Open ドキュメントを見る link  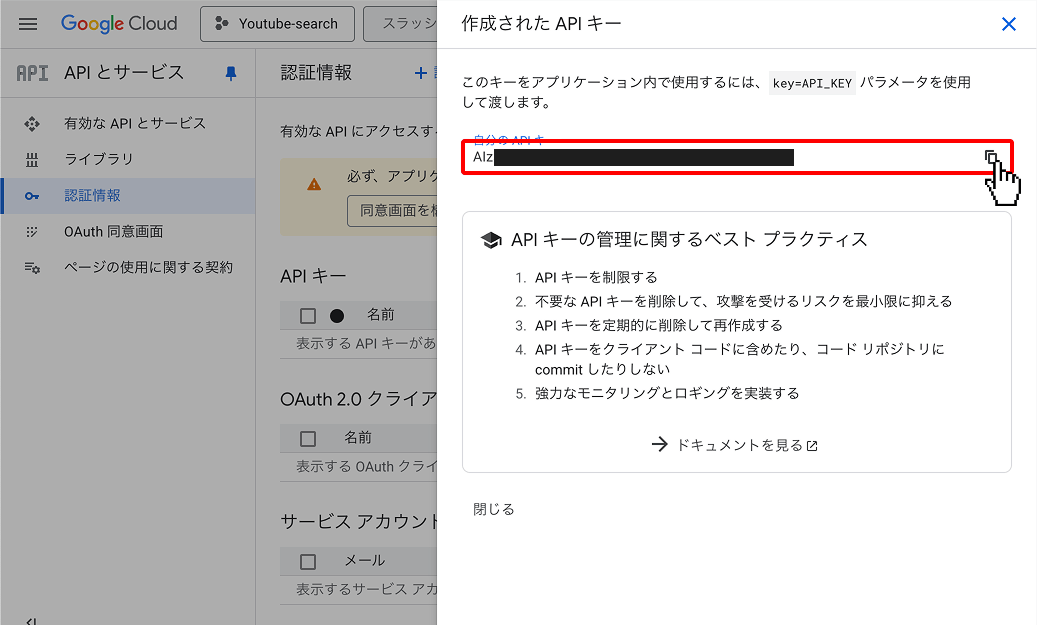734,445
